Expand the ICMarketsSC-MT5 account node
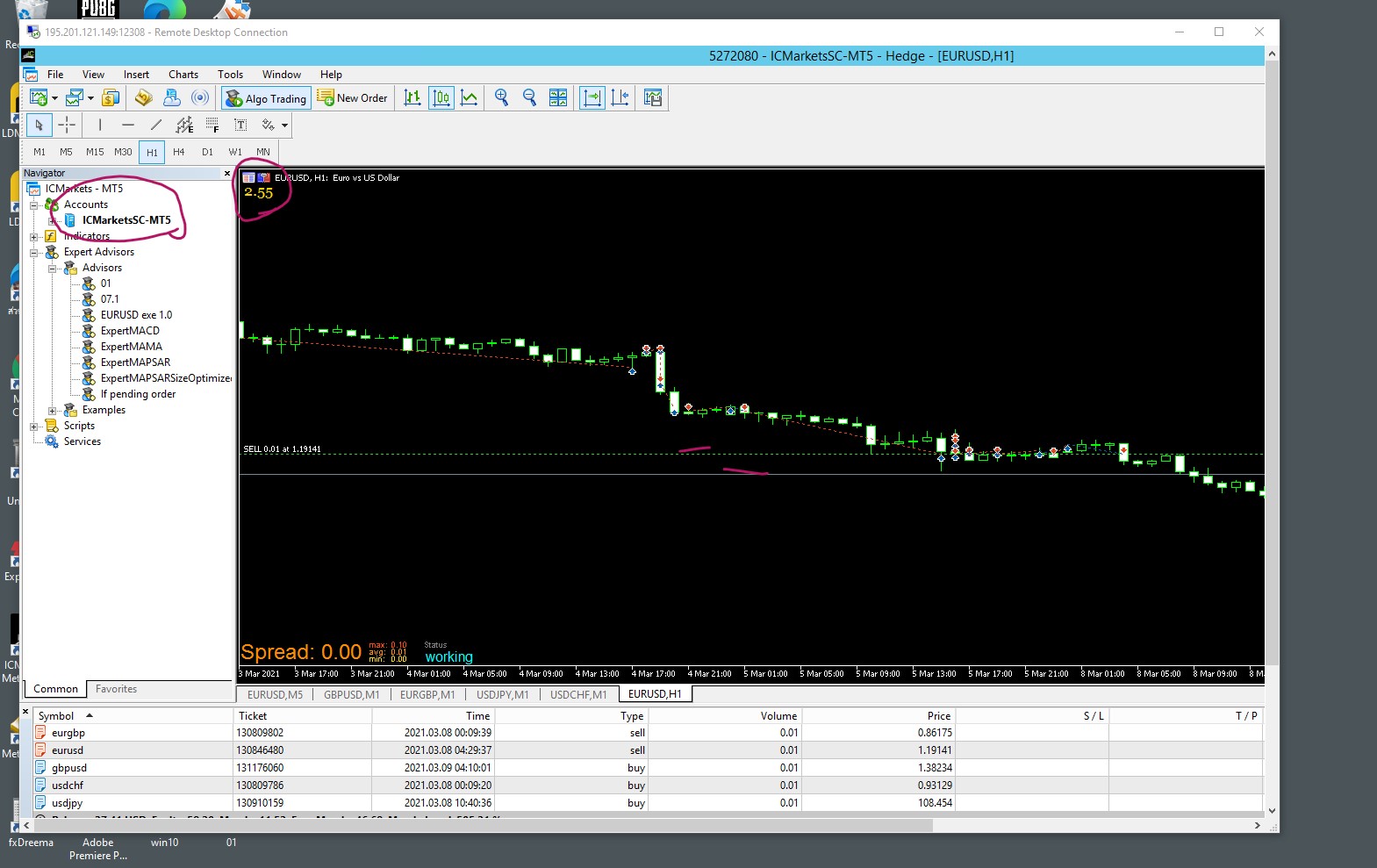Screen dimensions: 1377x868 point(53,220)
